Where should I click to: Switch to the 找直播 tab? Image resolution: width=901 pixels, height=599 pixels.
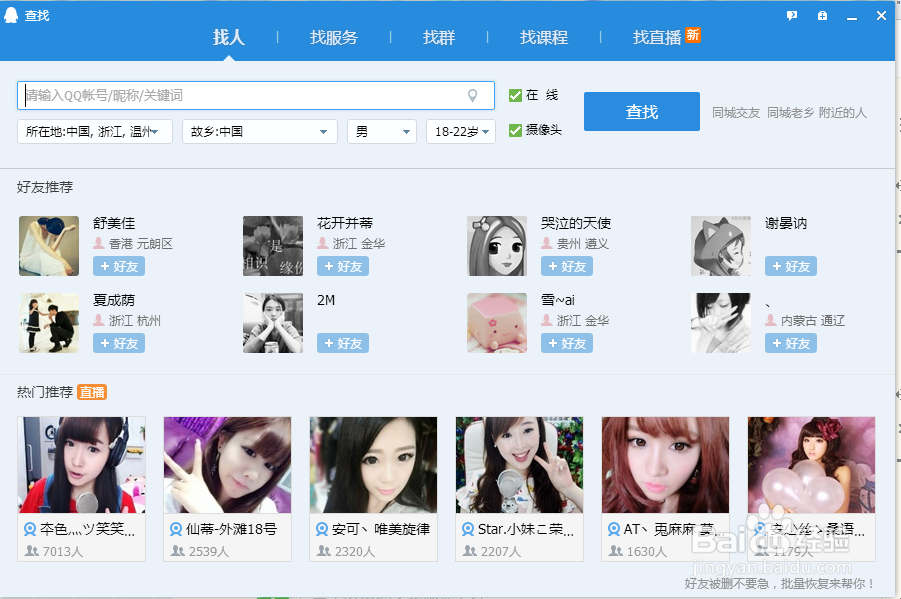[x=657, y=37]
